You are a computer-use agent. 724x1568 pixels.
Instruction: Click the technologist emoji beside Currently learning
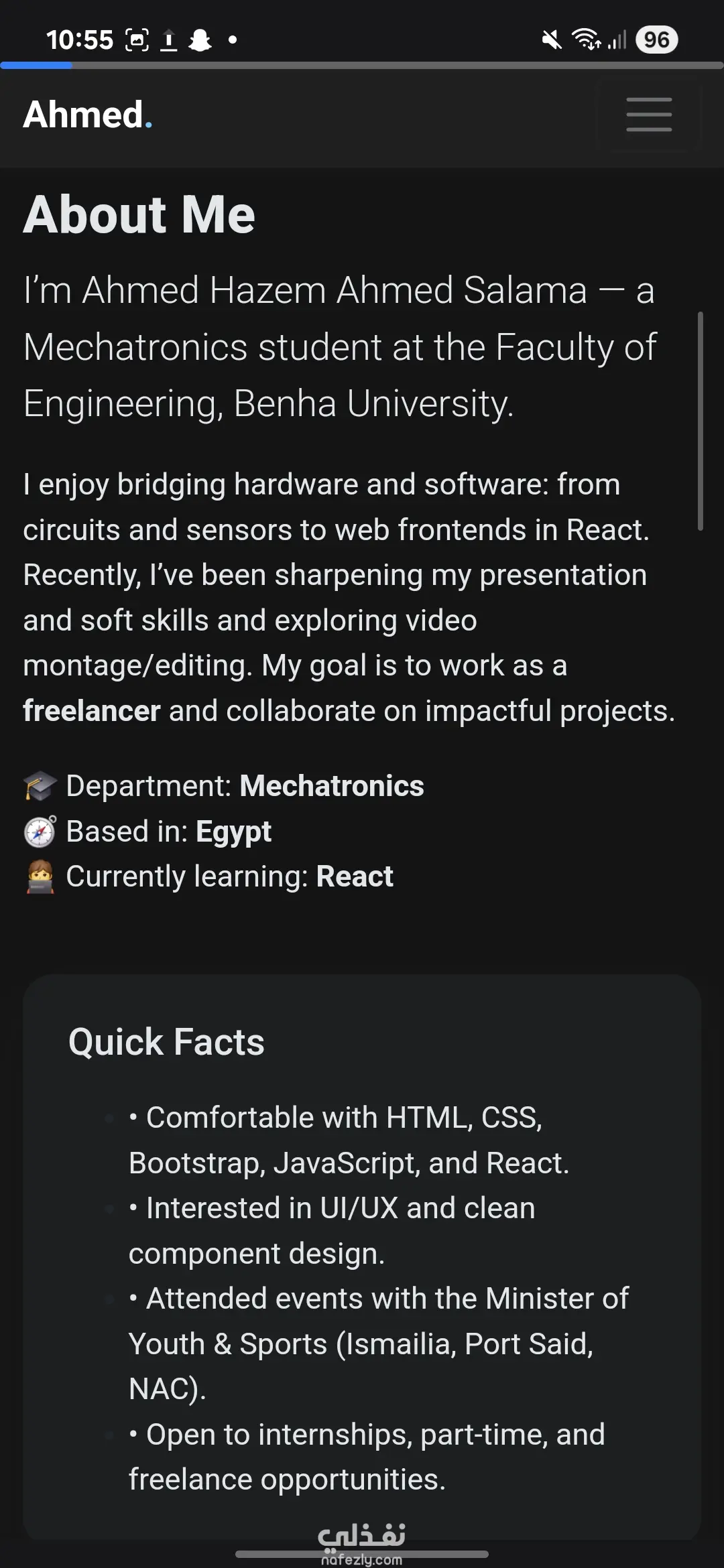coord(40,876)
